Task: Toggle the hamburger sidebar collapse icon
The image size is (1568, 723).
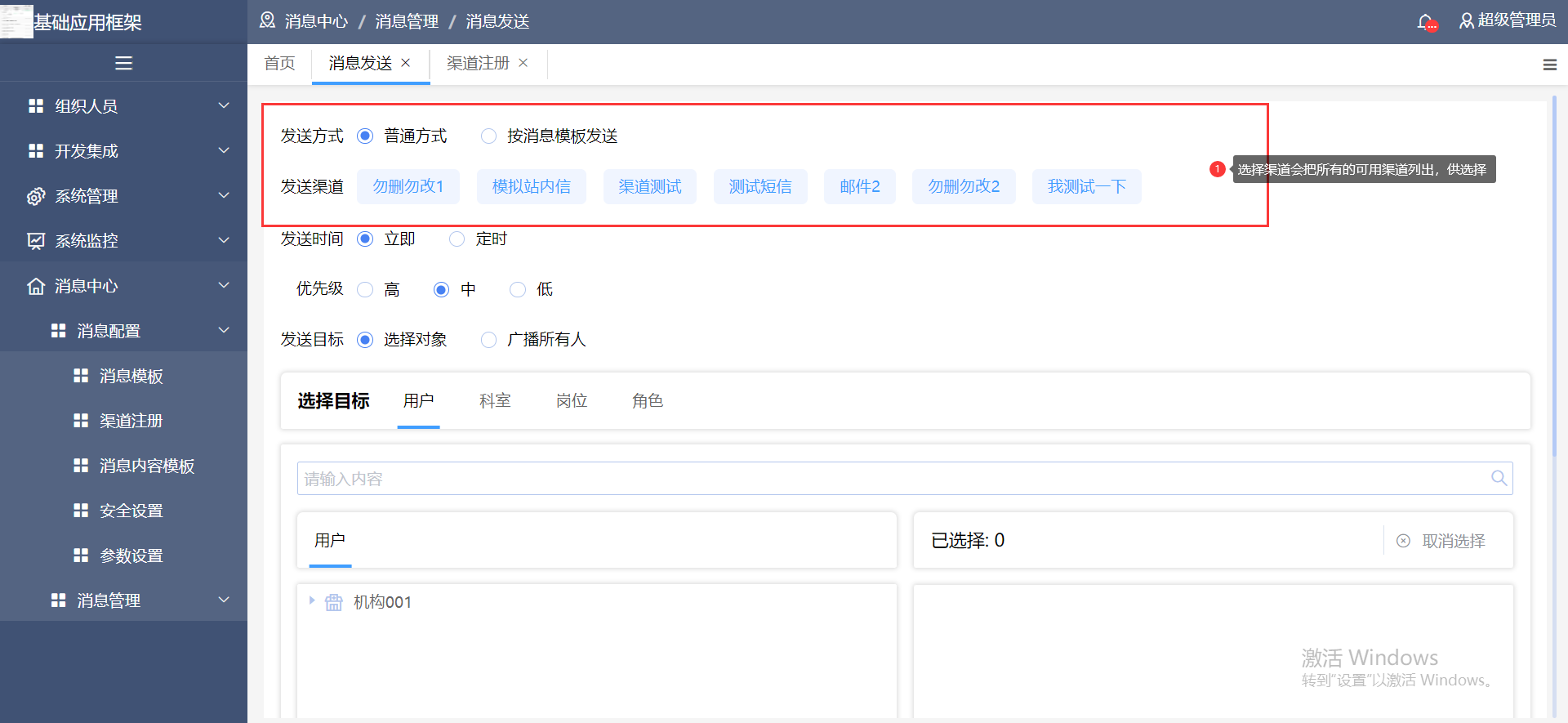Action: (123, 63)
